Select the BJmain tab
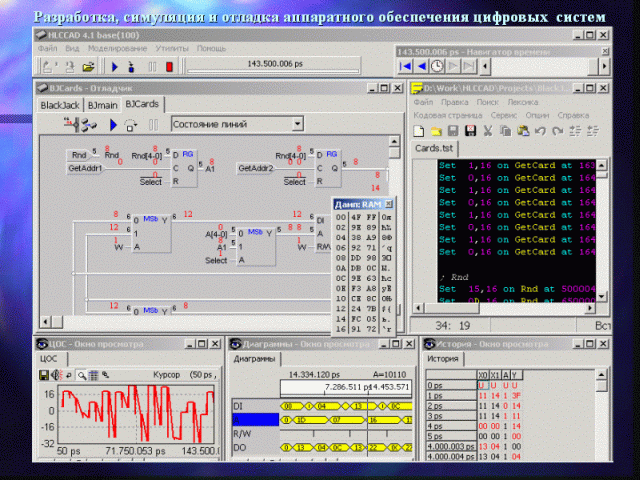This screenshot has width=640, height=480. click(102, 104)
